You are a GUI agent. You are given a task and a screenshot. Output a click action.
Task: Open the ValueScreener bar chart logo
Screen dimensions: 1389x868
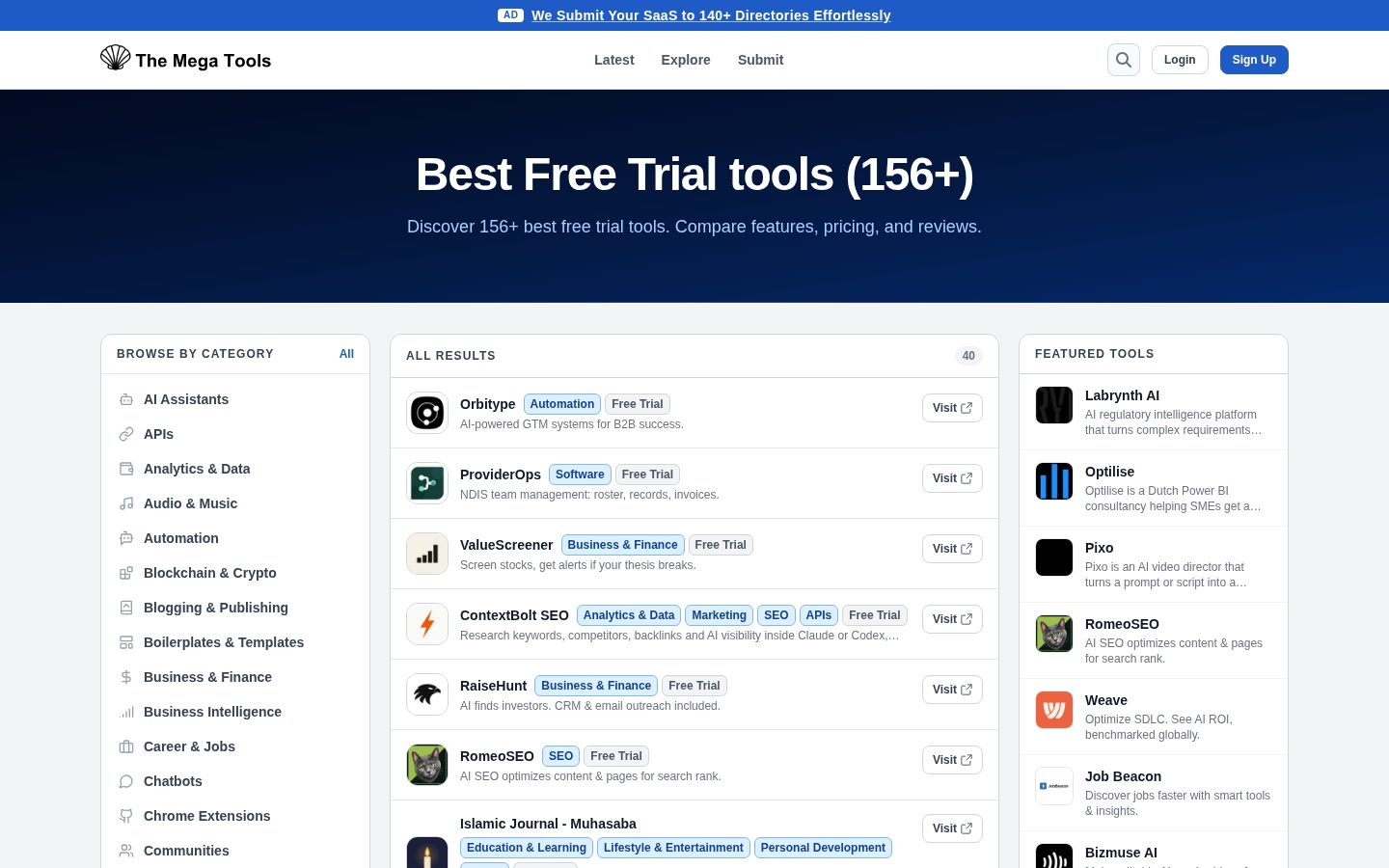pos(427,554)
